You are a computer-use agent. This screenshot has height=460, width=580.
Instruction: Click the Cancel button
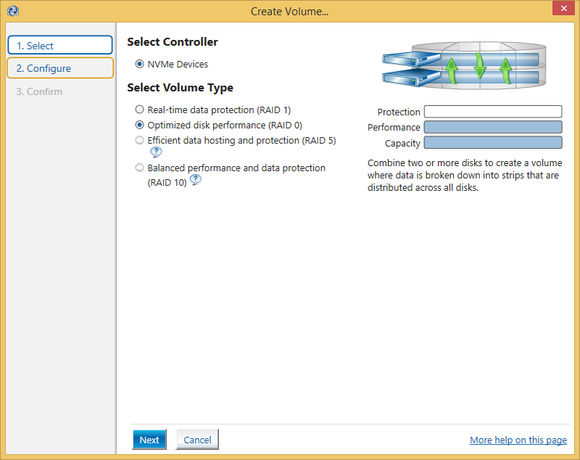pos(197,440)
